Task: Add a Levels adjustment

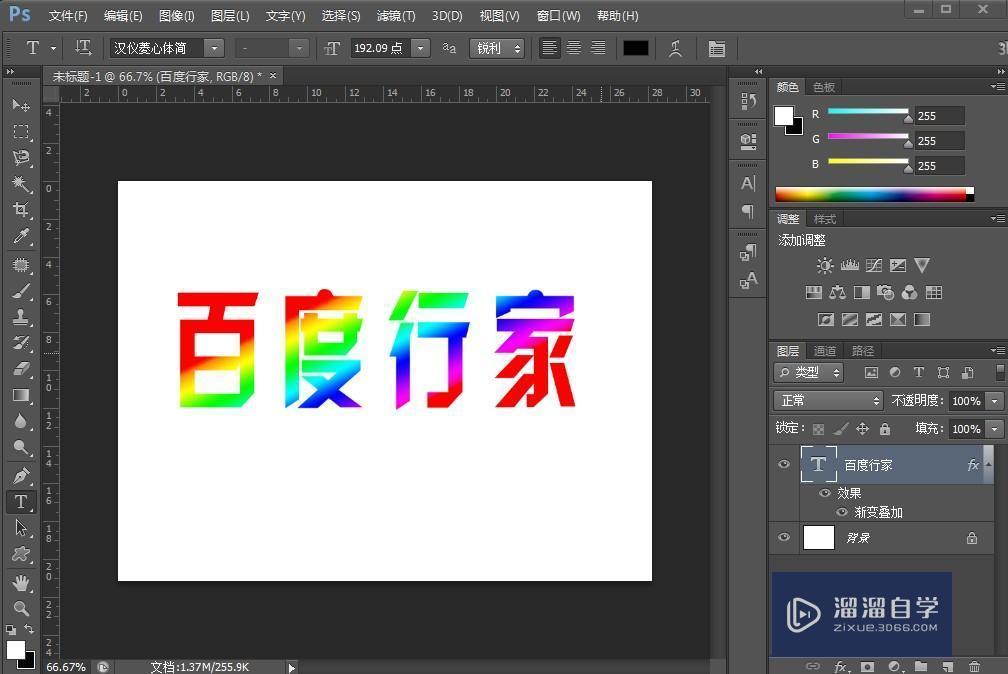Action: tap(850, 265)
